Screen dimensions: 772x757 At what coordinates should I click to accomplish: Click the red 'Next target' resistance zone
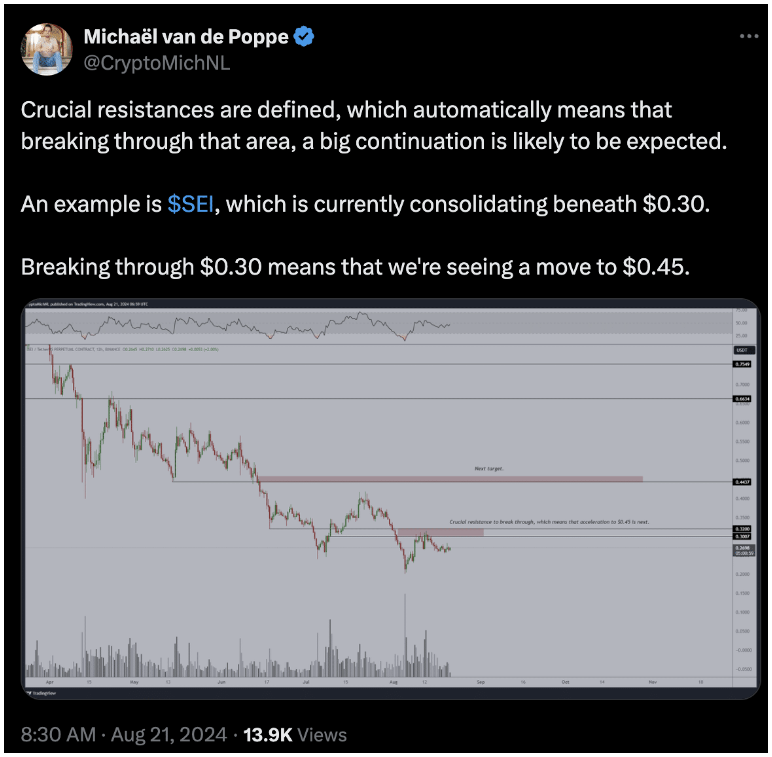[450, 479]
